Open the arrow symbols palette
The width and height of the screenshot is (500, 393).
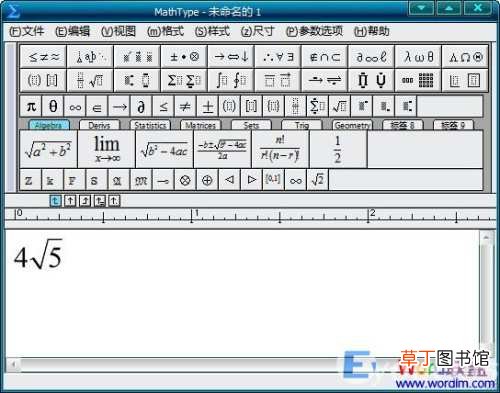tap(231, 57)
